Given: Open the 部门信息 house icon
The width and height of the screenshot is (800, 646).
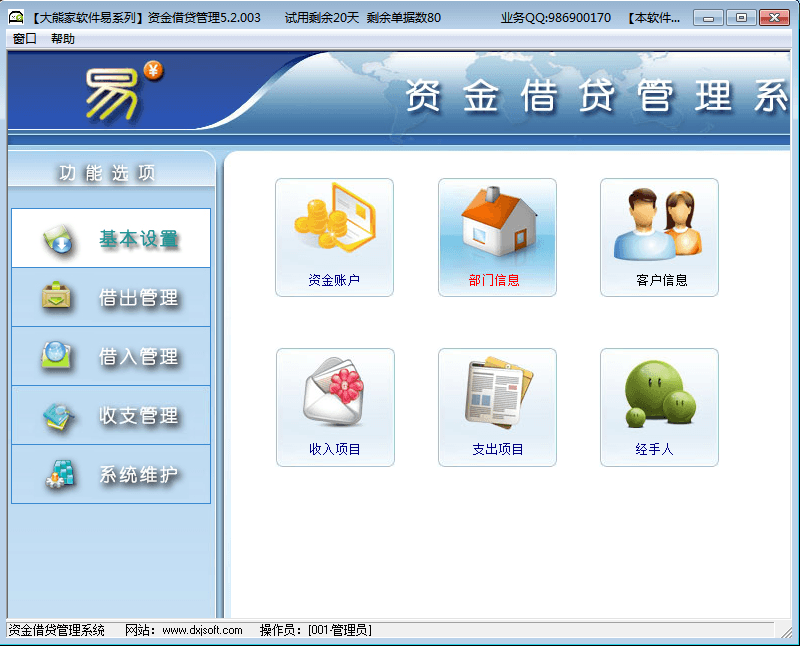Looking at the screenshot, I should click(x=497, y=223).
